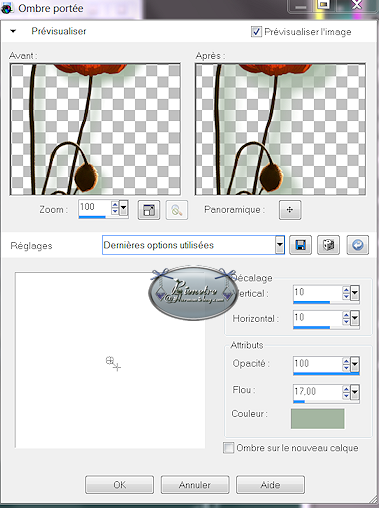This screenshot has height=508, width=379.
Task: Click the Panoramique navigate crosshair button
Action: coord(290,210)
